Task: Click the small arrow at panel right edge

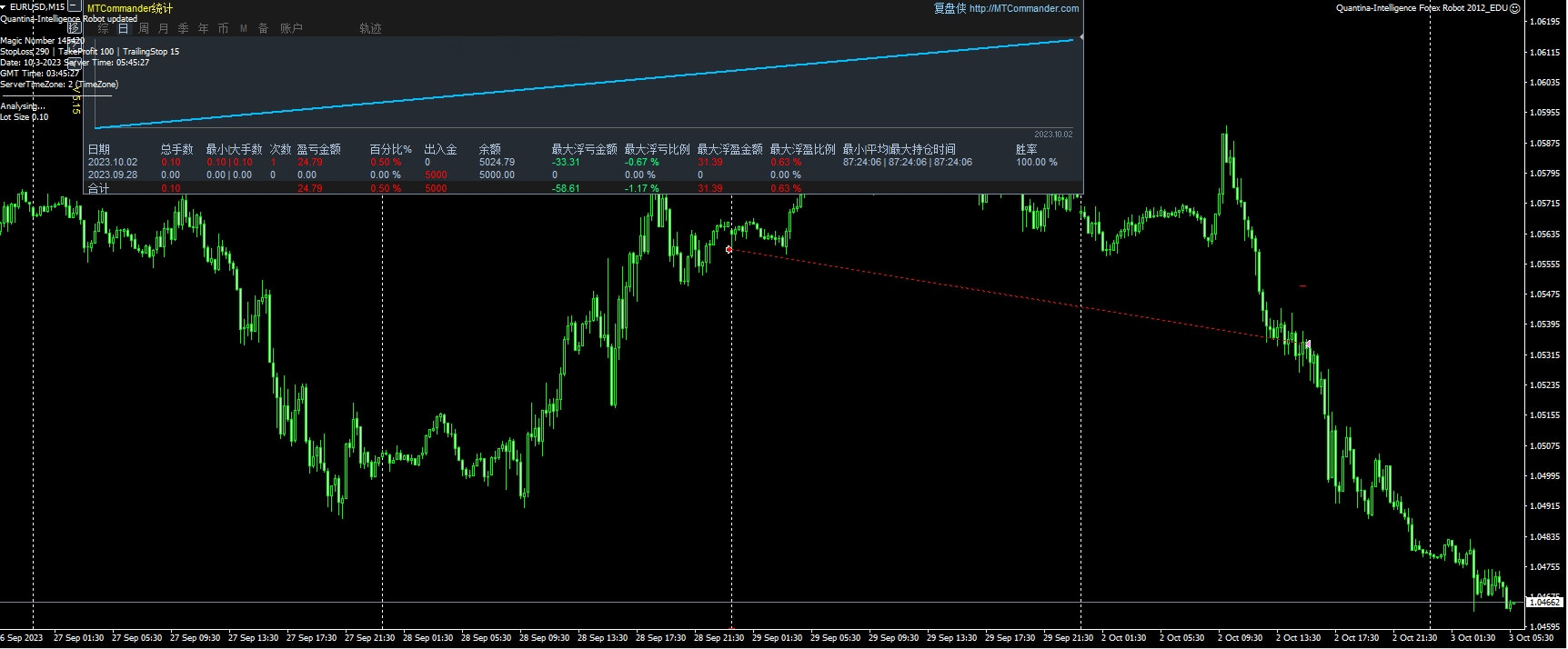Action: 1081,37
